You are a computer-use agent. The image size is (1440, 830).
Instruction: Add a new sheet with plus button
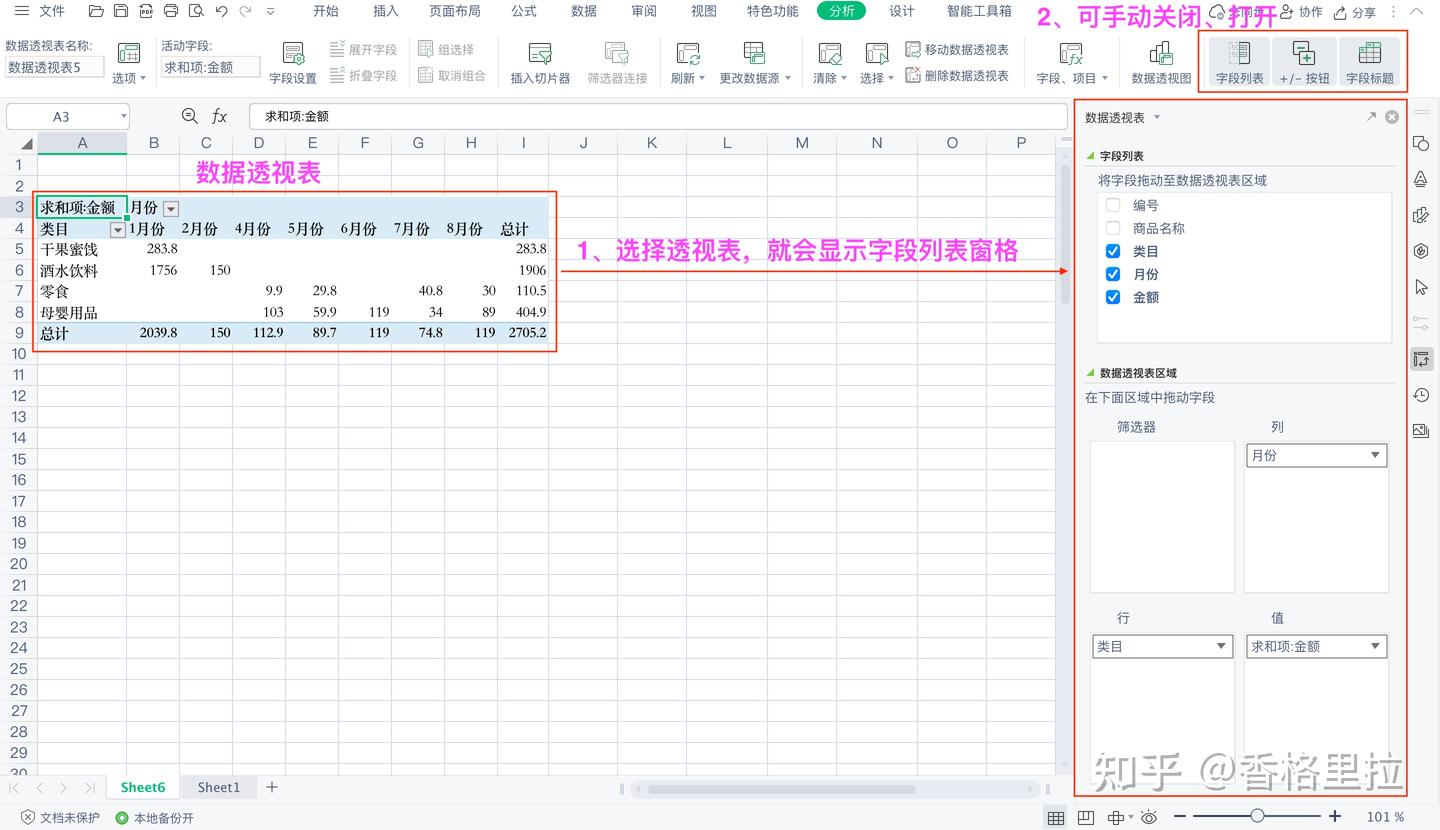tap(272, 787)
